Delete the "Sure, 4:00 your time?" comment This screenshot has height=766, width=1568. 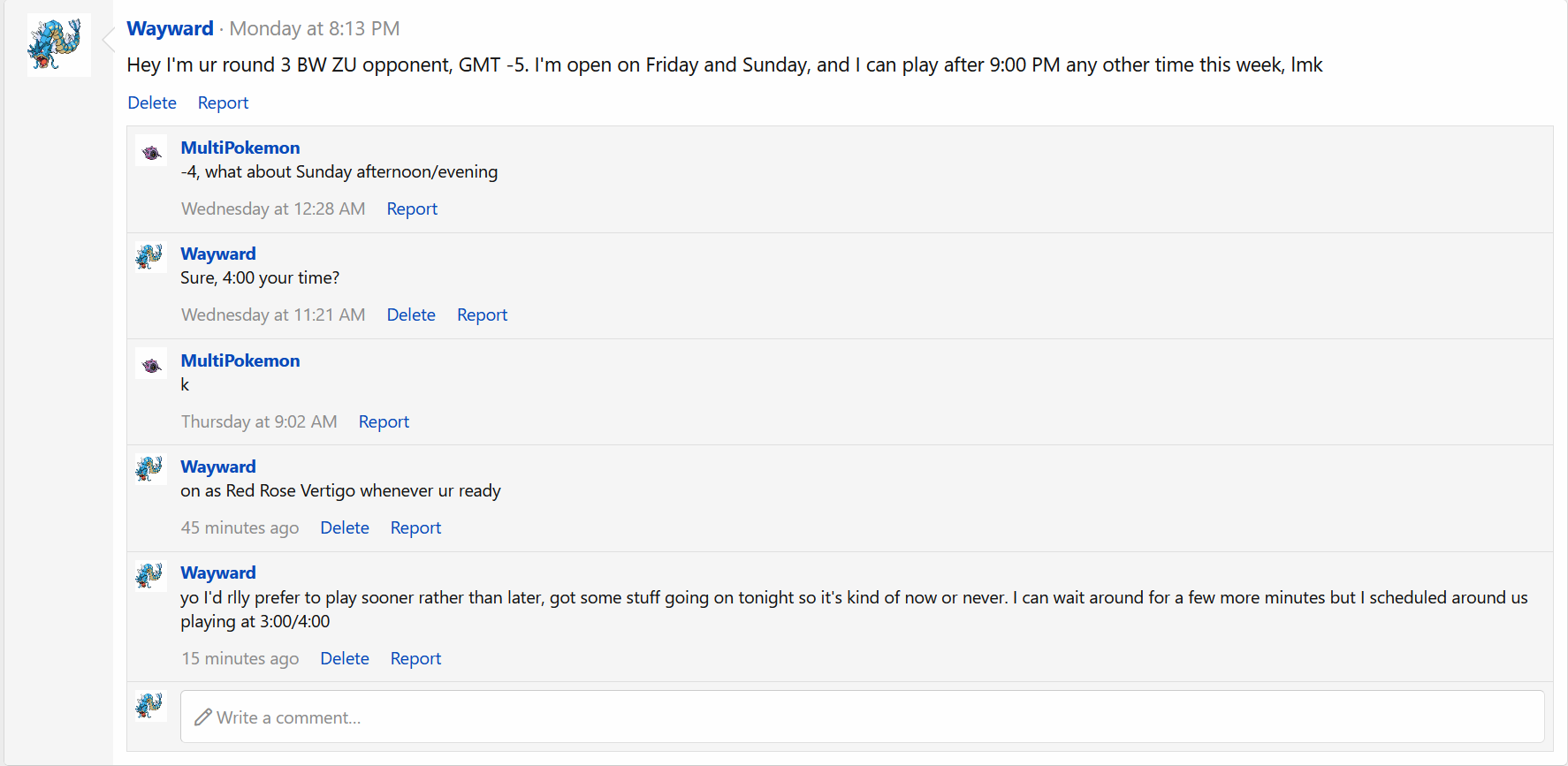(x=411, y=315)
